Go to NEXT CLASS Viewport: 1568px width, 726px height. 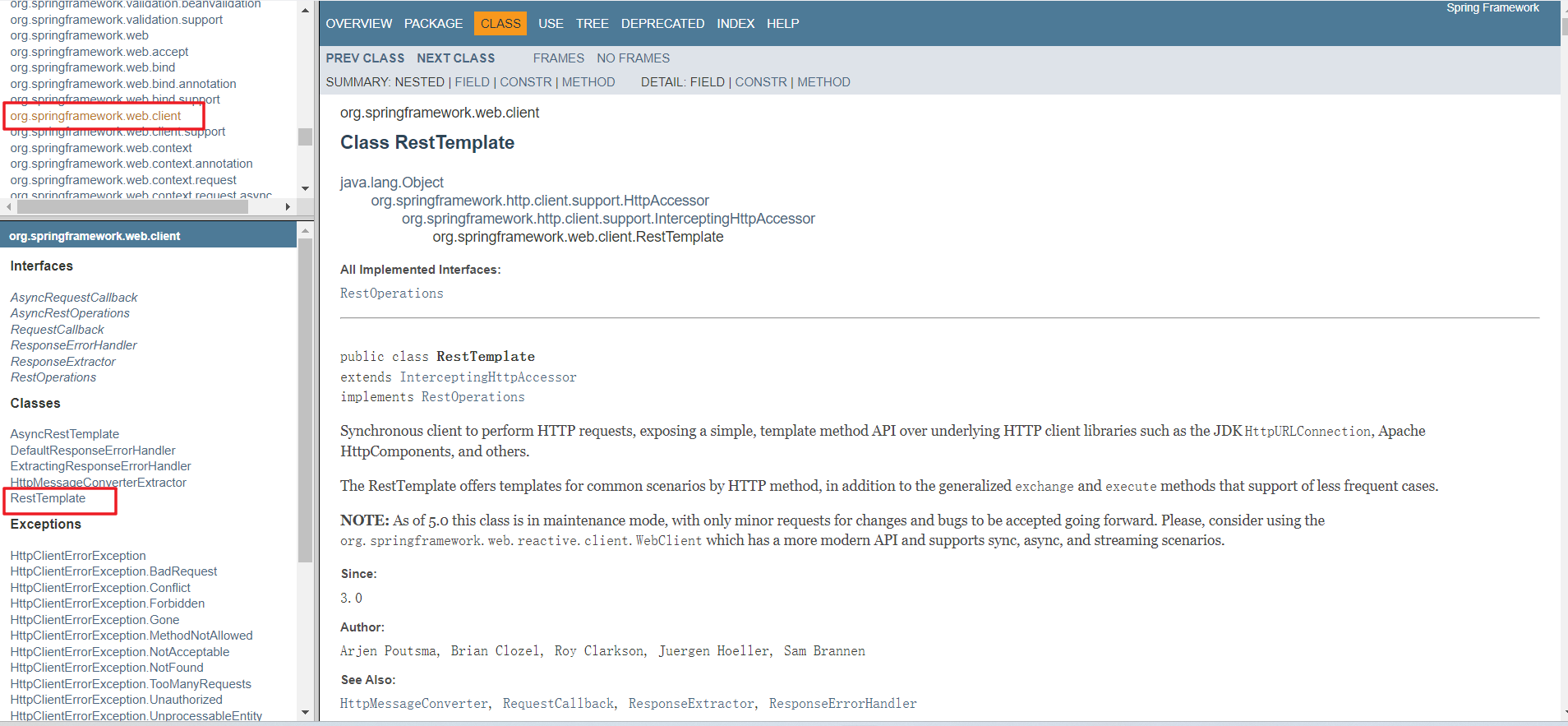[x=455, y=58]
